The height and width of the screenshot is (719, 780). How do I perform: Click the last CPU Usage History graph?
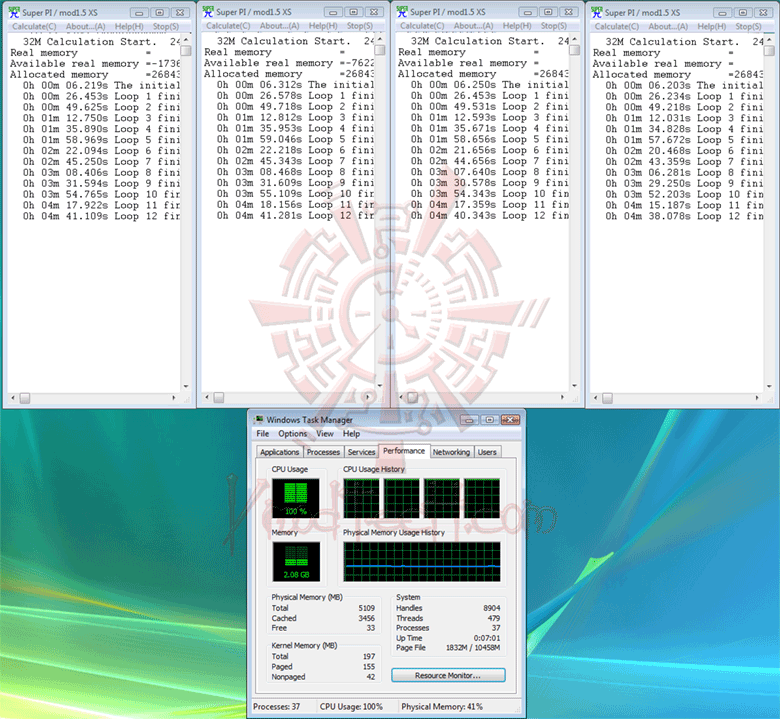point(482,499)
